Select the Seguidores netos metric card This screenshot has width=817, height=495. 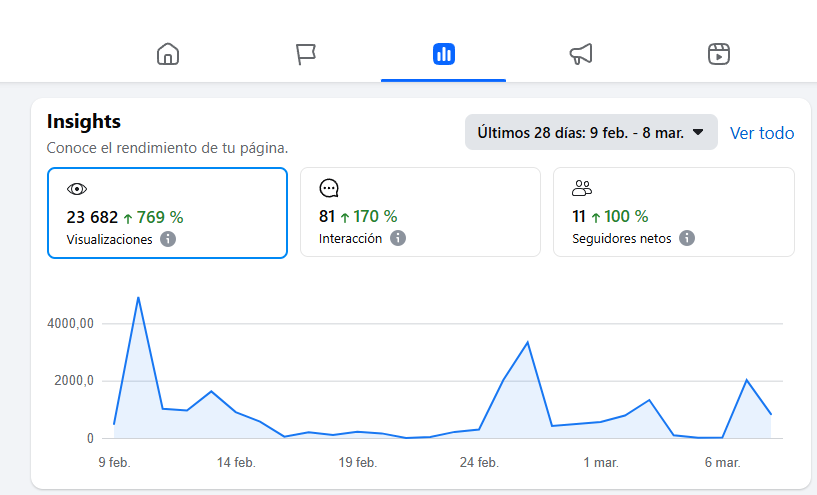(x=674, y=212)
